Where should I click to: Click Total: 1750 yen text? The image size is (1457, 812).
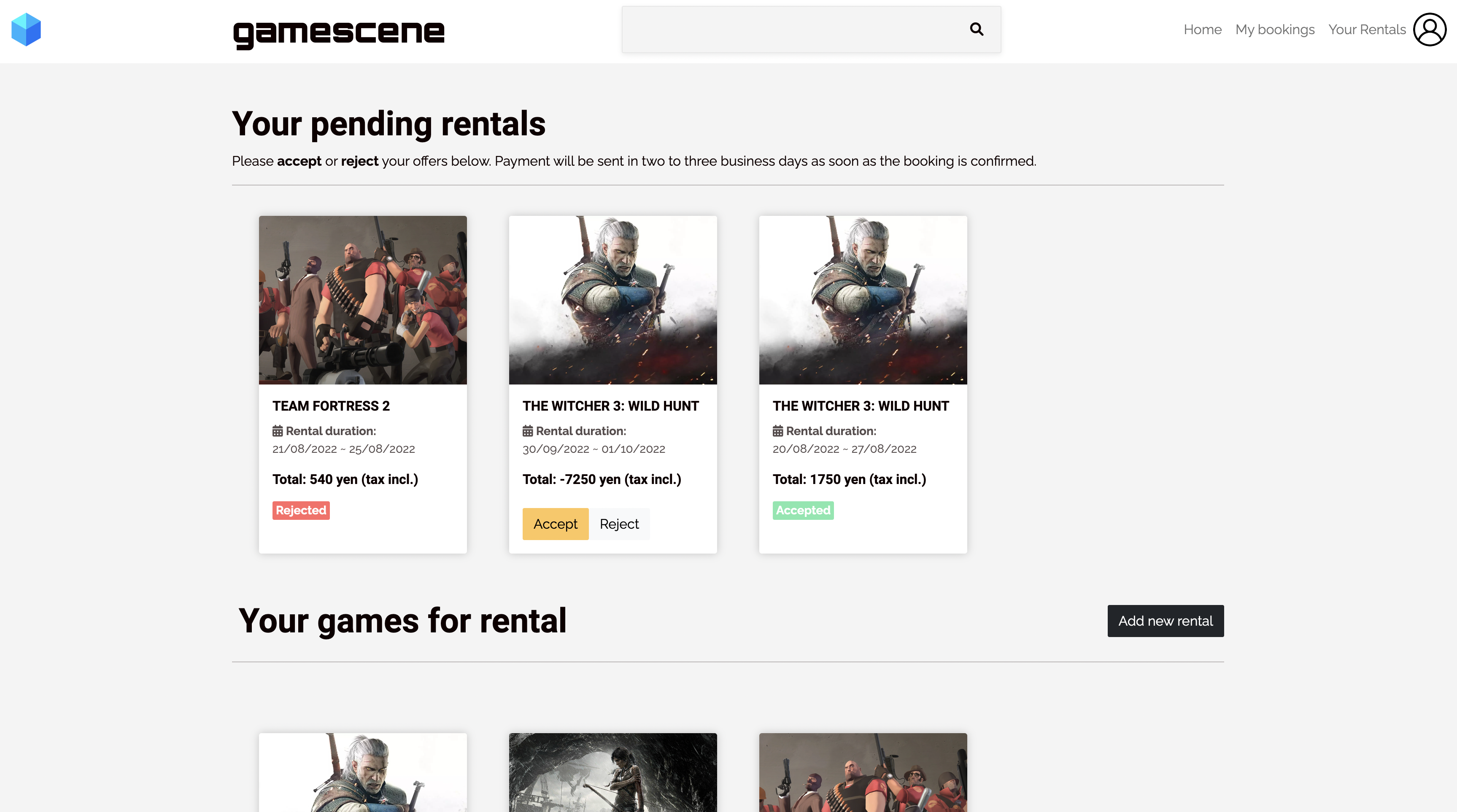[x=849, y=479]
